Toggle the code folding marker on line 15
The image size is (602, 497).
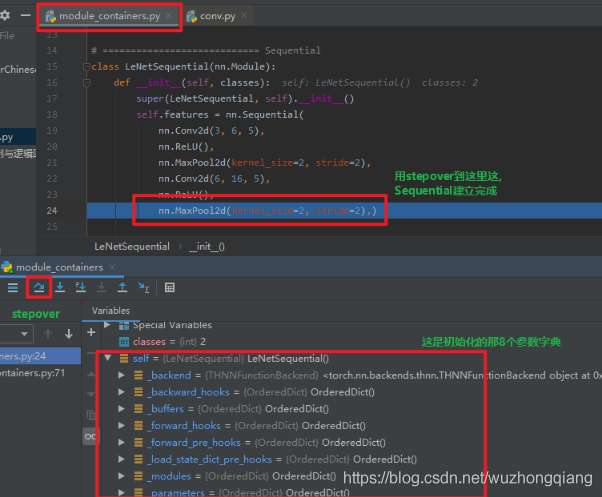tap(87, 67)
